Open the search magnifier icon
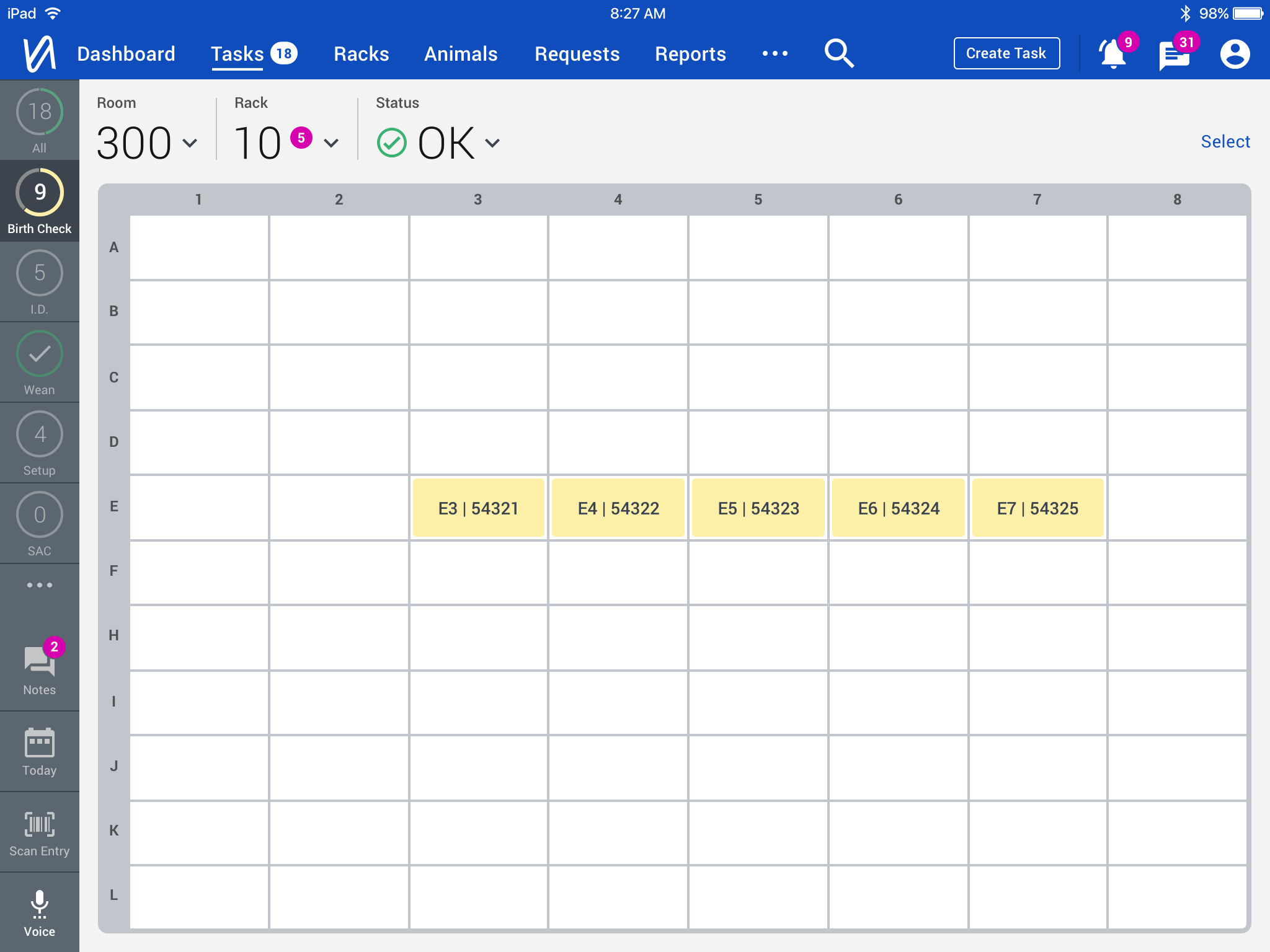The image size is (1270, 952). pos(839,53)
